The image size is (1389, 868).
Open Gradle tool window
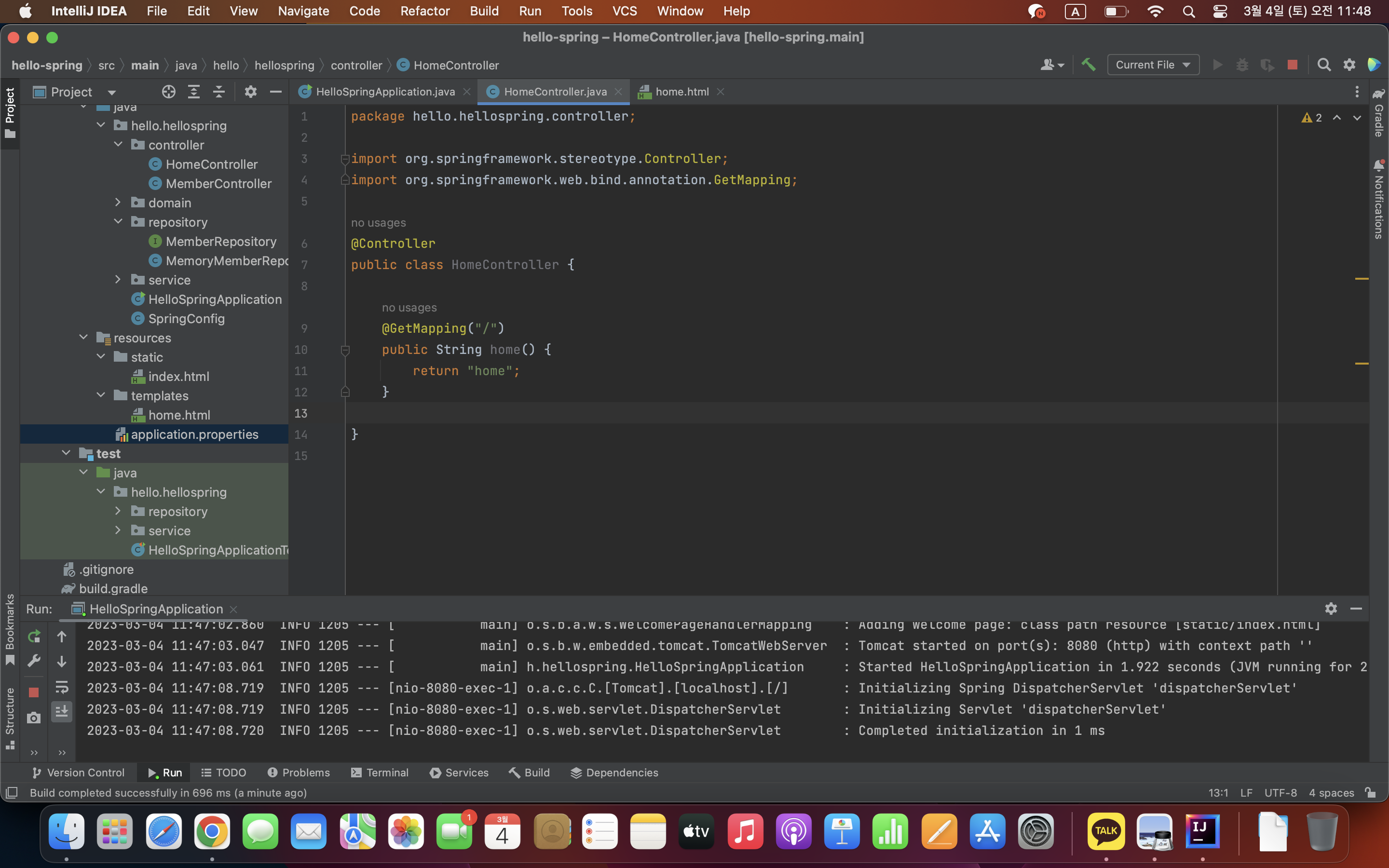click(x=1379, y=113)
